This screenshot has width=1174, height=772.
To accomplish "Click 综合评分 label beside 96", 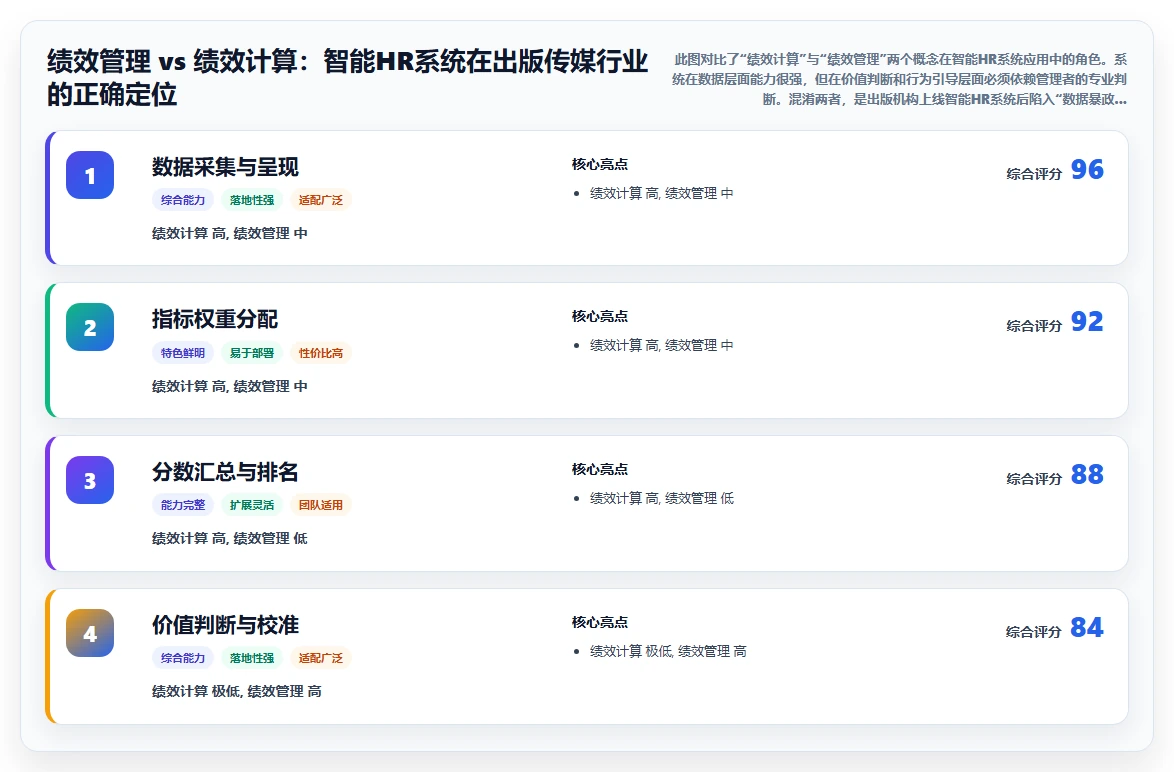I will point(1034,174).
